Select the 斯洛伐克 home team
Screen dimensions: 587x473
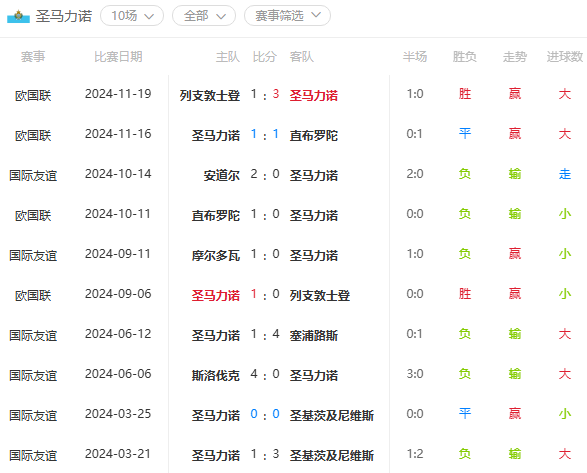point(216,375)
